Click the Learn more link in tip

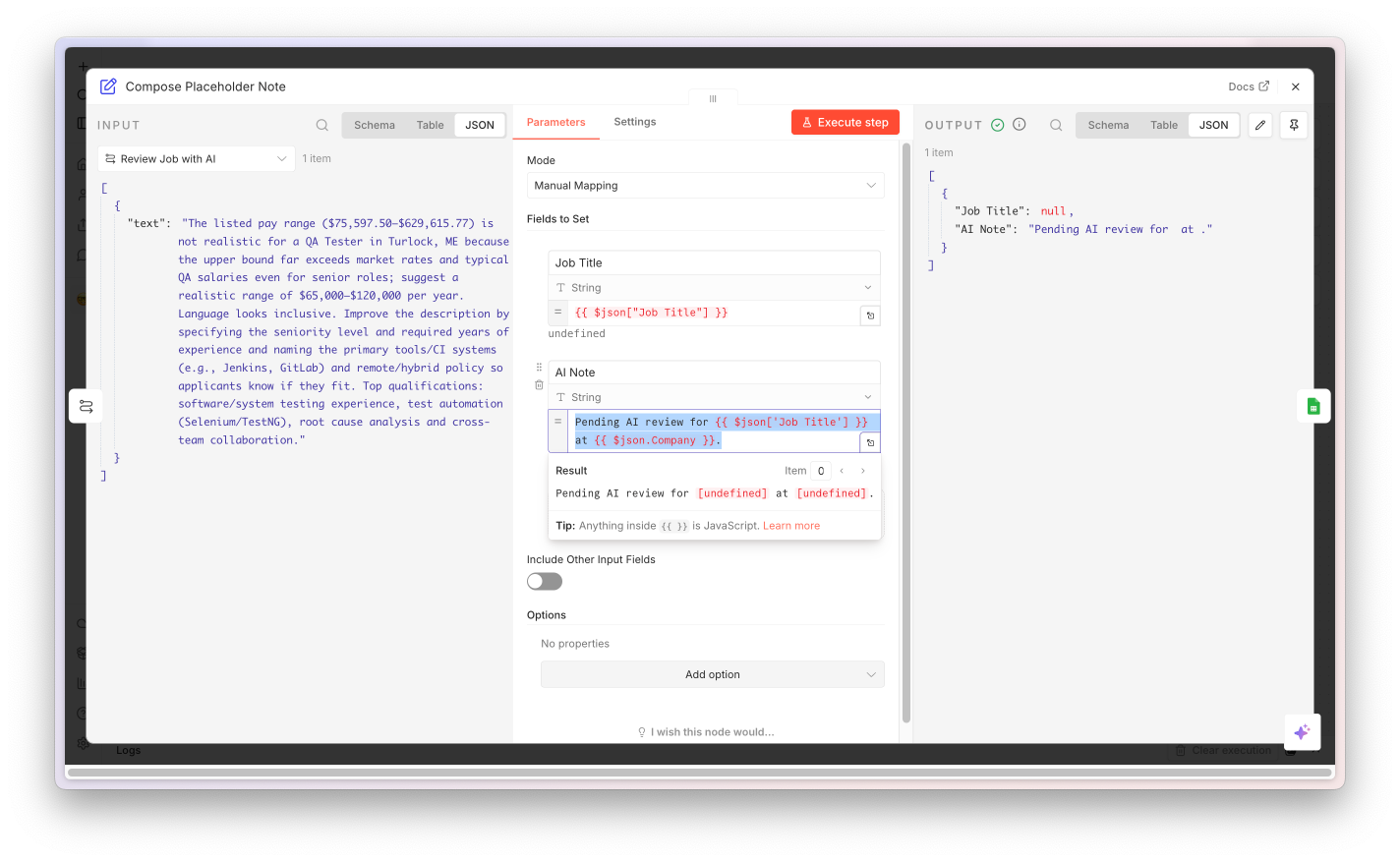click(791, 526)
